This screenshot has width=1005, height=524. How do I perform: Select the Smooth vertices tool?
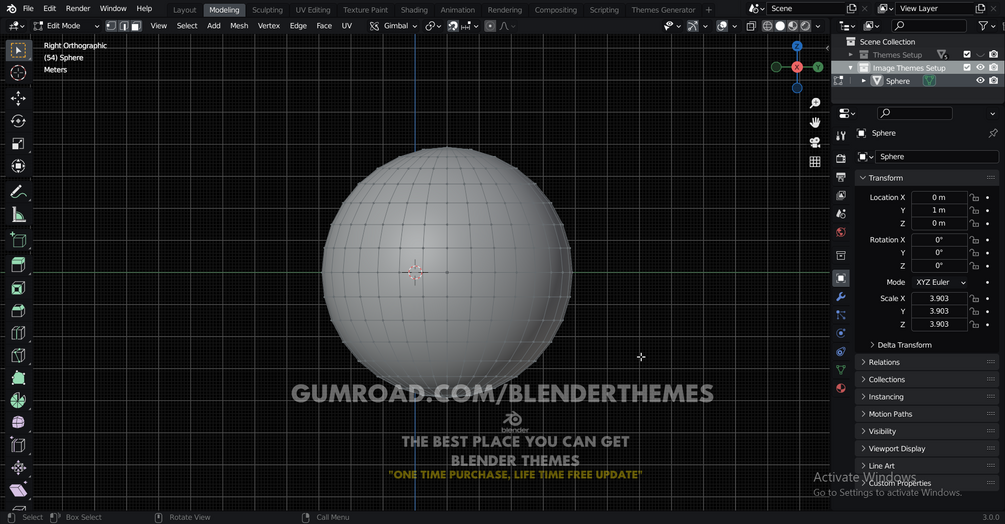pos(18,423)
